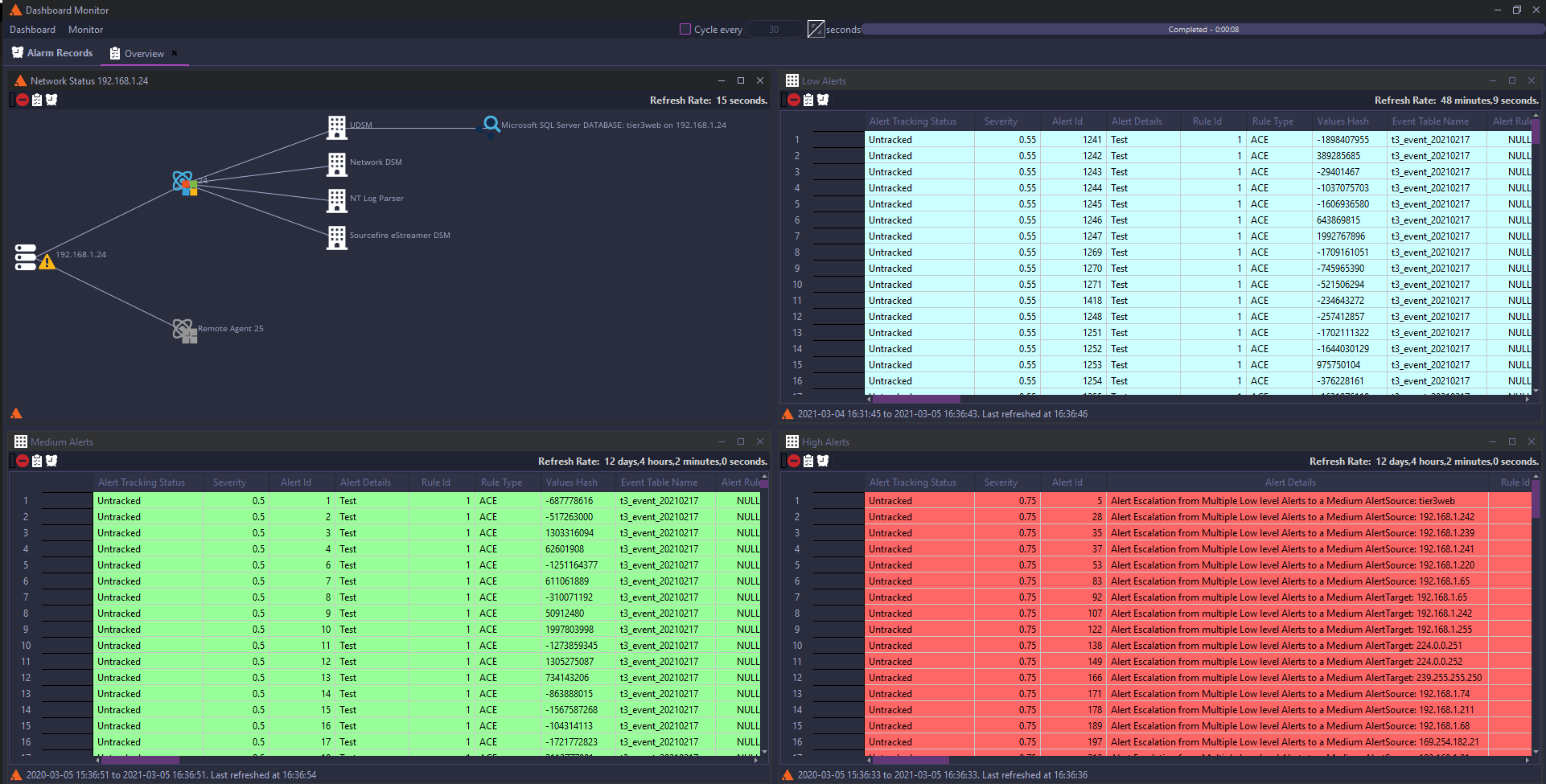
Task: Sort High Alerts by Alert Details header
Action: [x=1290, y=482]
